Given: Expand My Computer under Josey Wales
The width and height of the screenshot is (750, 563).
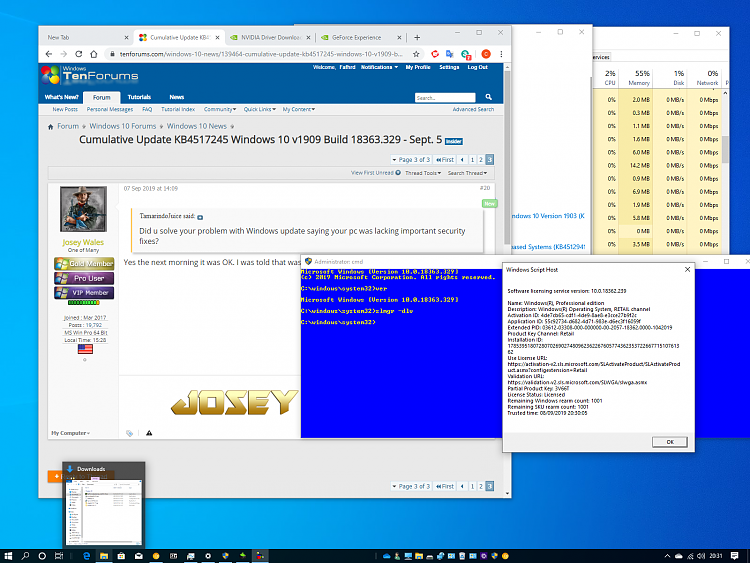Looking at the screenshot, I should click(x=70, y=433).
